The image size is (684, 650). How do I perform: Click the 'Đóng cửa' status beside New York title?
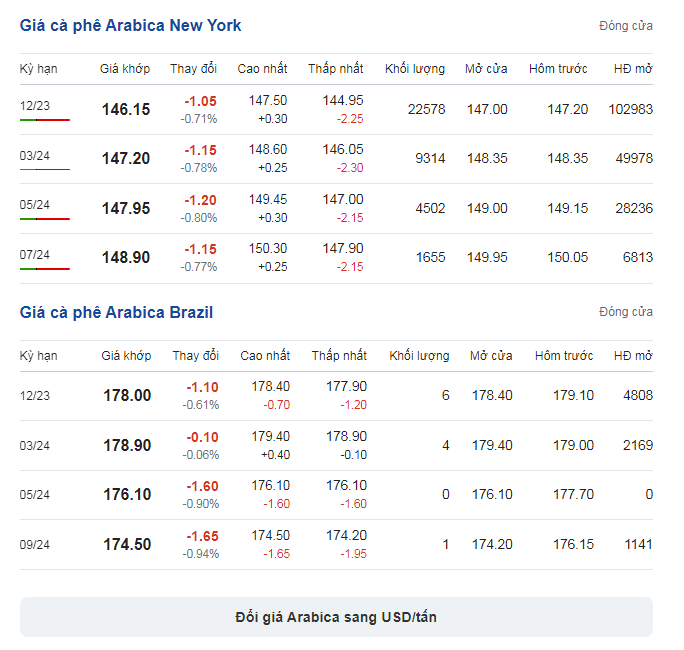click(626, 26)
